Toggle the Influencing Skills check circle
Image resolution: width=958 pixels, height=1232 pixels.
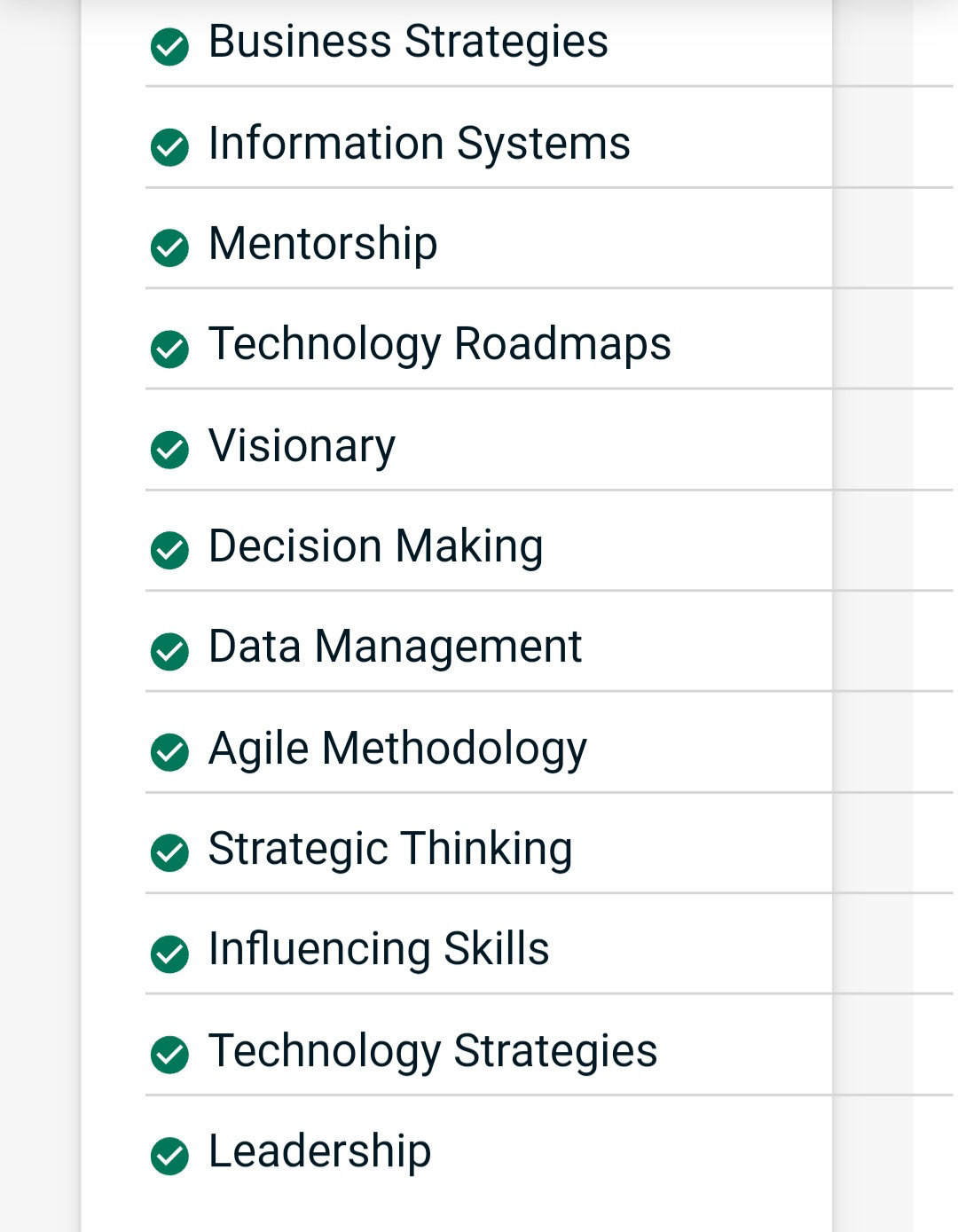pos(169,953)
